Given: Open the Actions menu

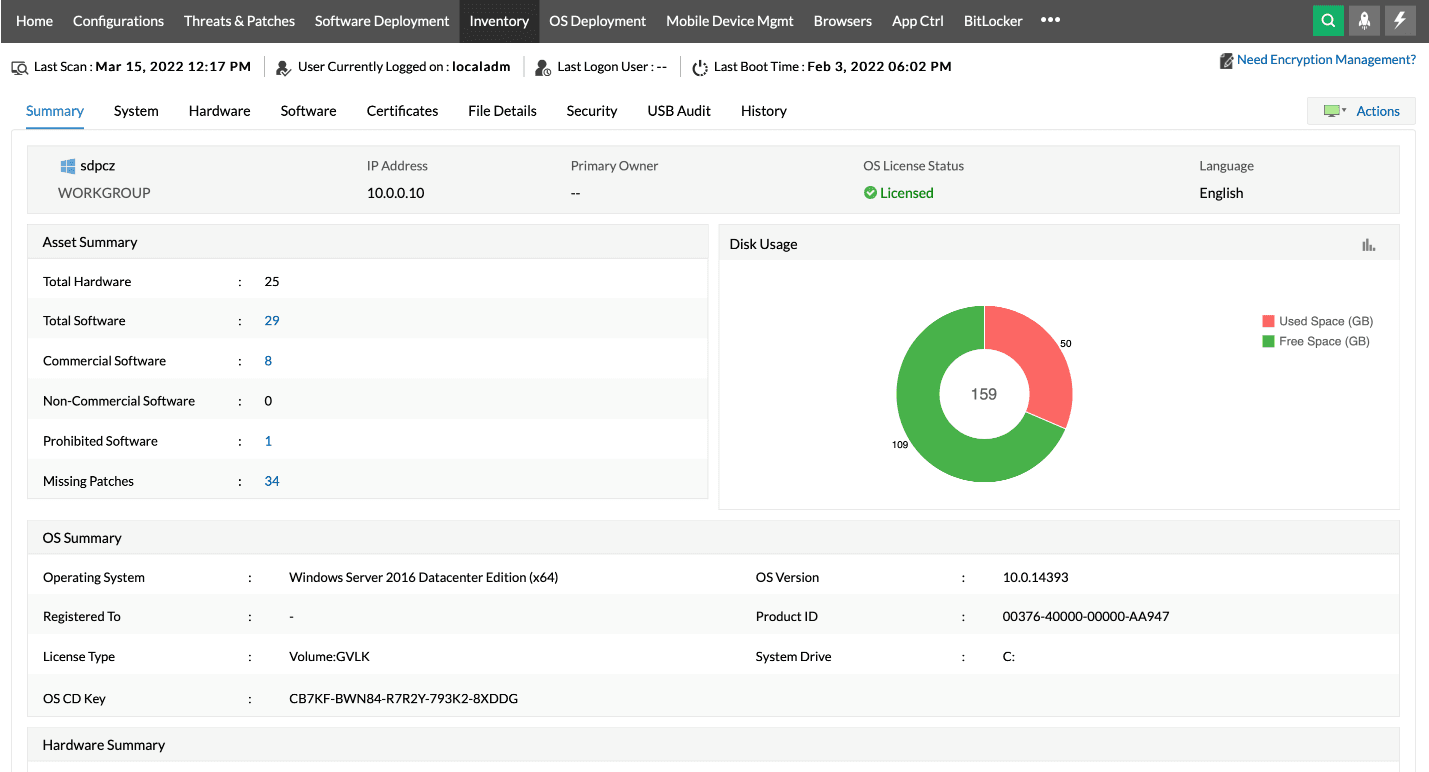Looking at the screenshot, I should point(1378,111).
